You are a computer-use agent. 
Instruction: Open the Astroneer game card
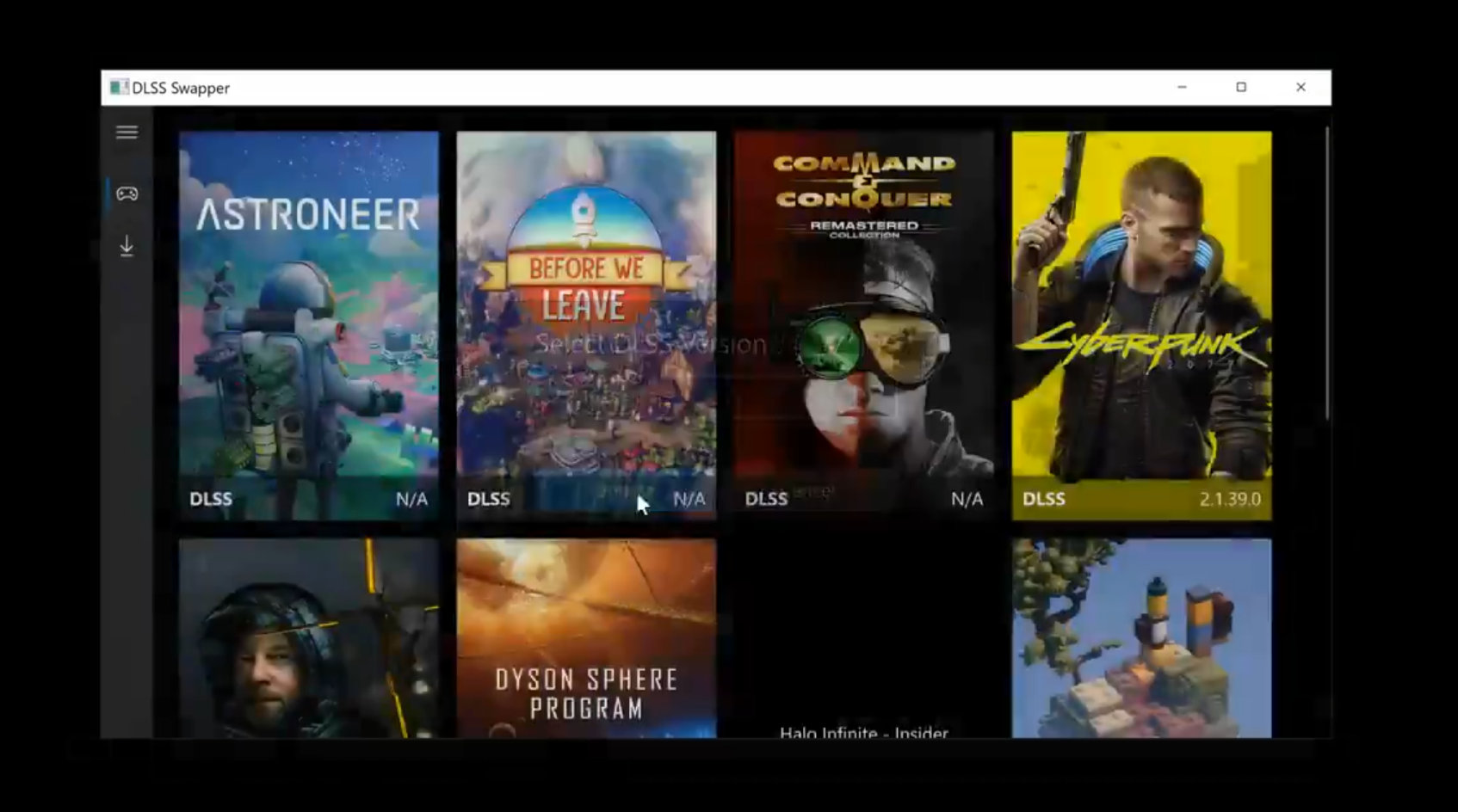[x=309, y=326]
